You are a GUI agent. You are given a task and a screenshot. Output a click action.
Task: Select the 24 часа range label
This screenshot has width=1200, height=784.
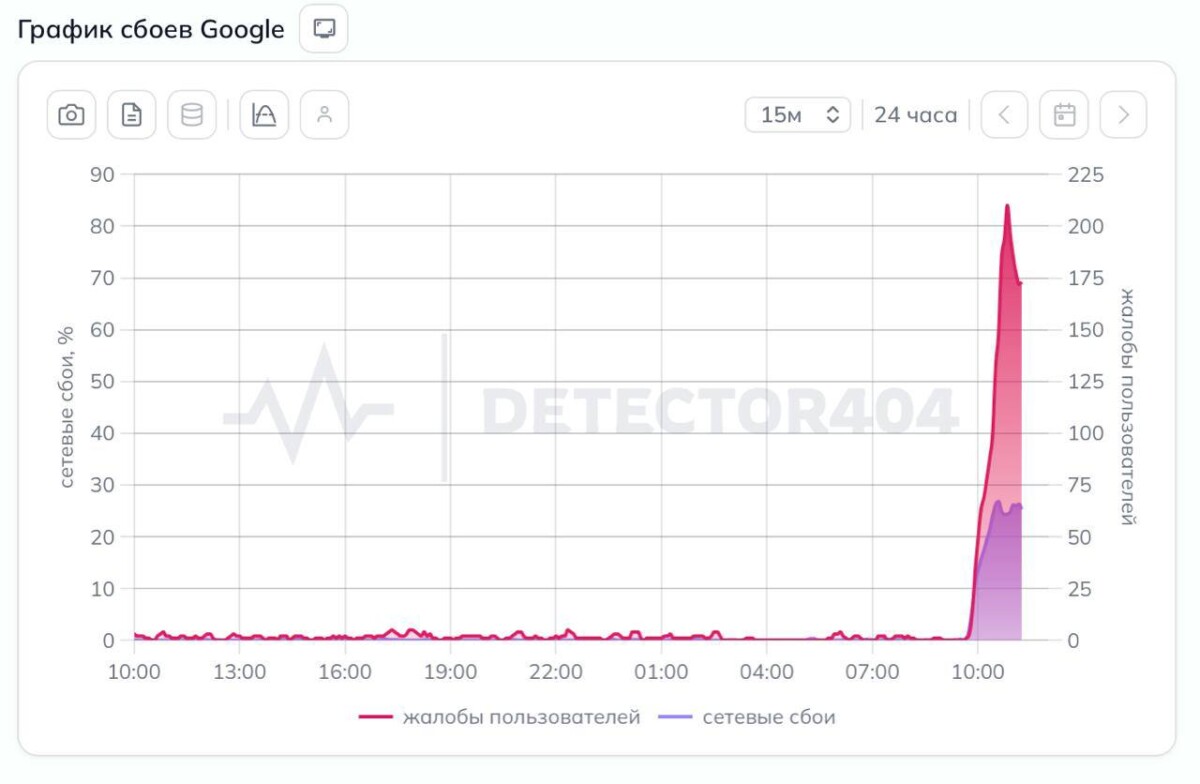pos(915,115)
